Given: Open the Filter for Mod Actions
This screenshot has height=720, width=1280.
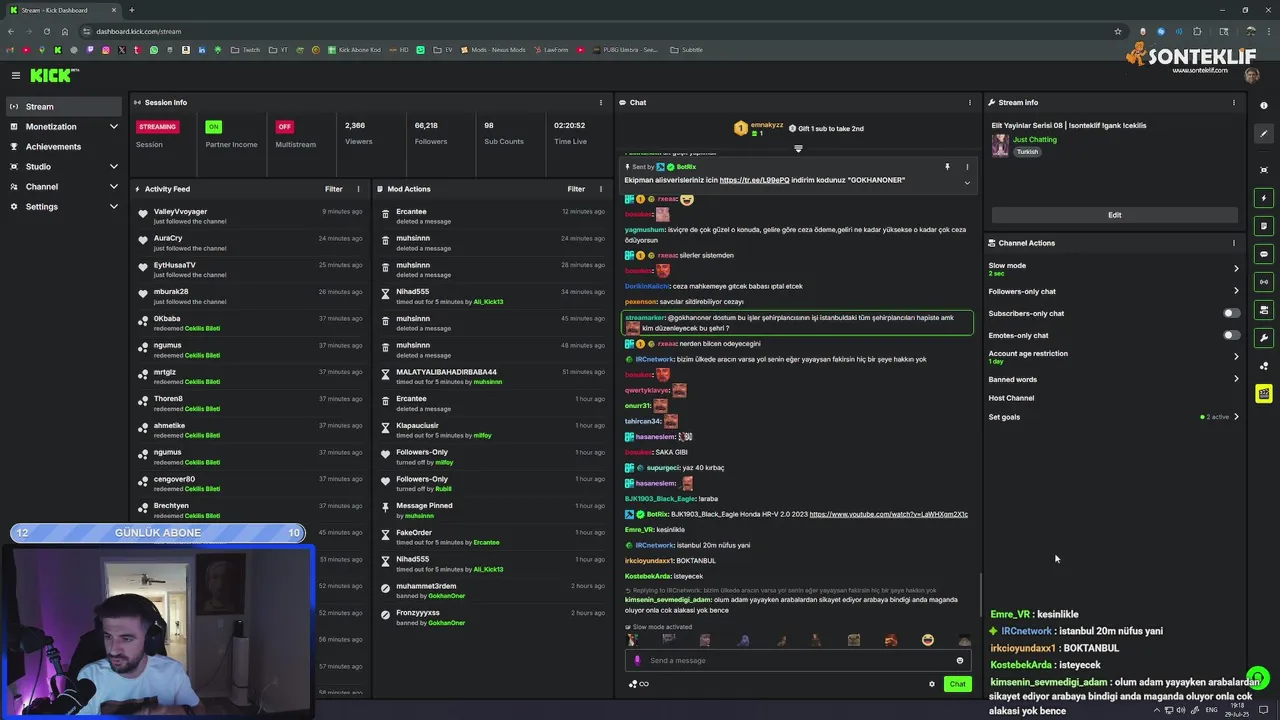Looking at the screenshot, I should click(x=576, y=189).
